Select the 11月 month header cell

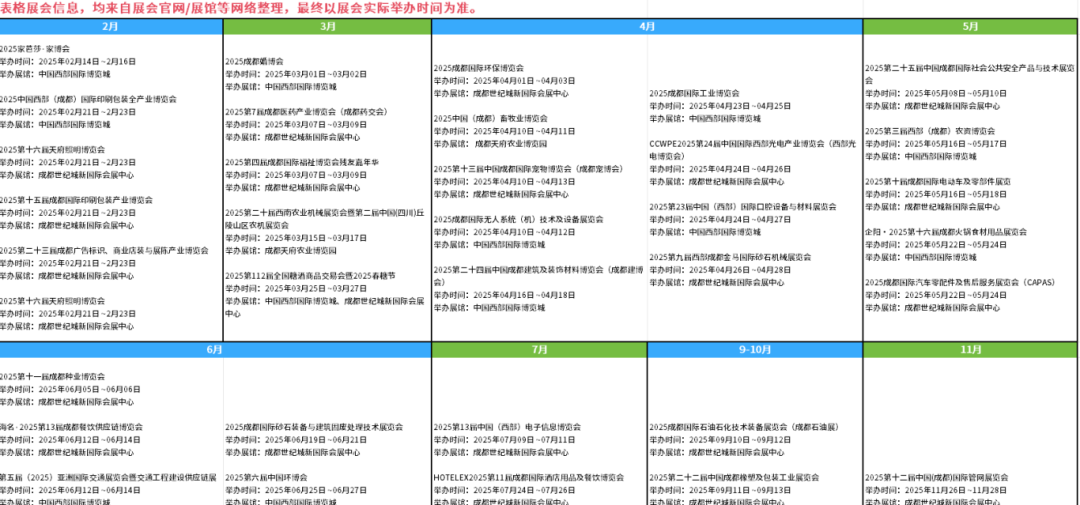970,350
